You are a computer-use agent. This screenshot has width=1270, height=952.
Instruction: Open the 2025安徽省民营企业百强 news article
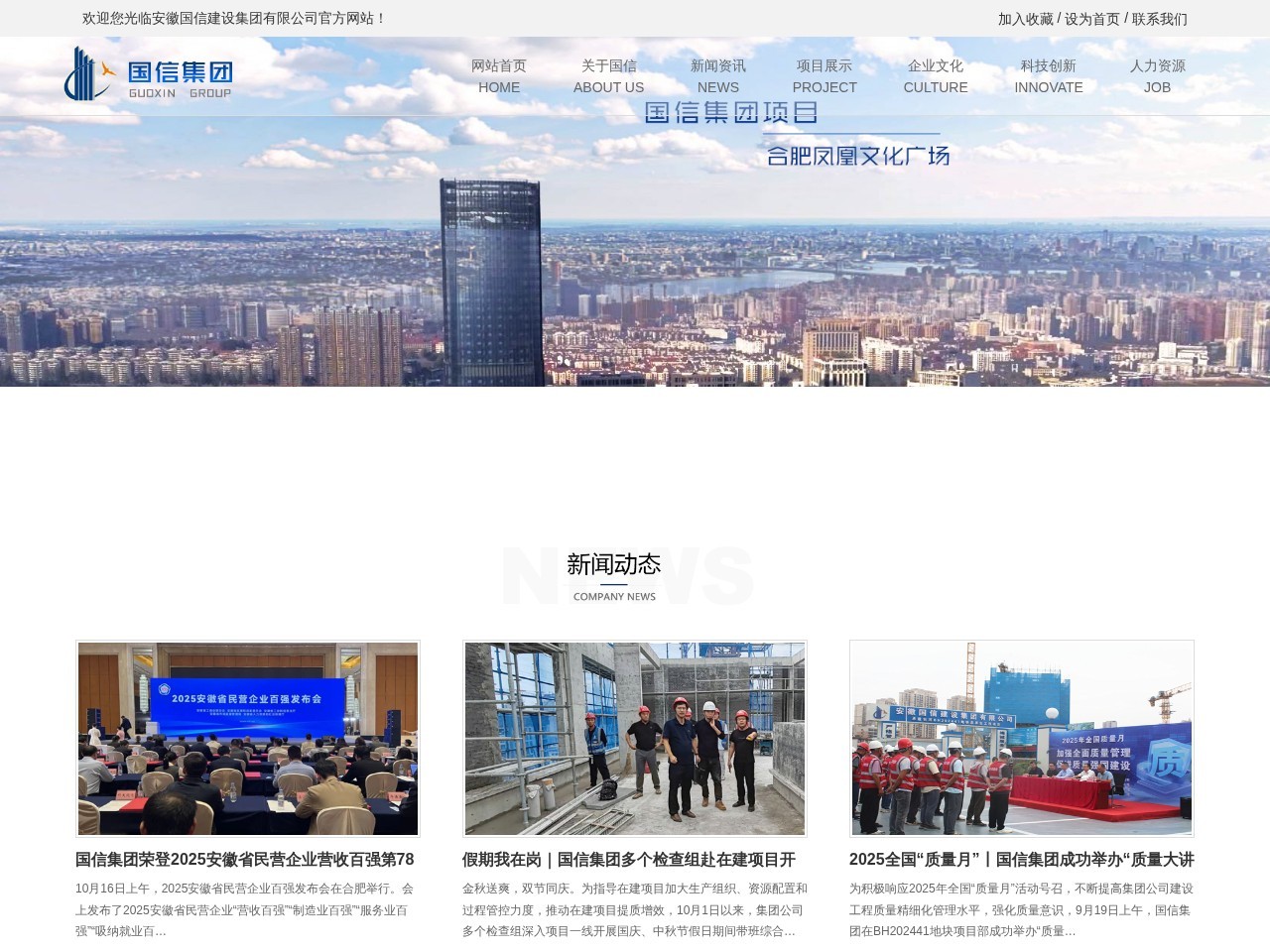click(x=245, y=861)
